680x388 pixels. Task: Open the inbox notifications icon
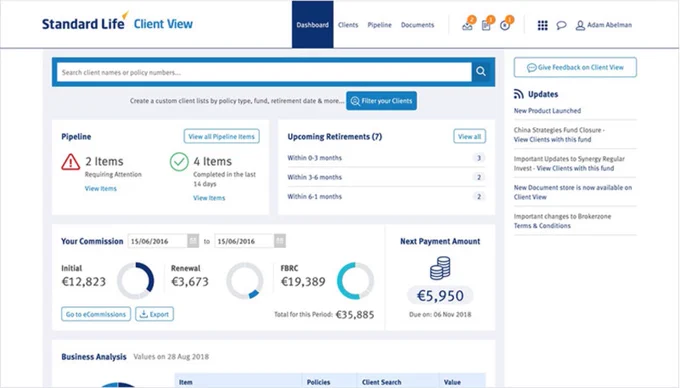(467, 26)
